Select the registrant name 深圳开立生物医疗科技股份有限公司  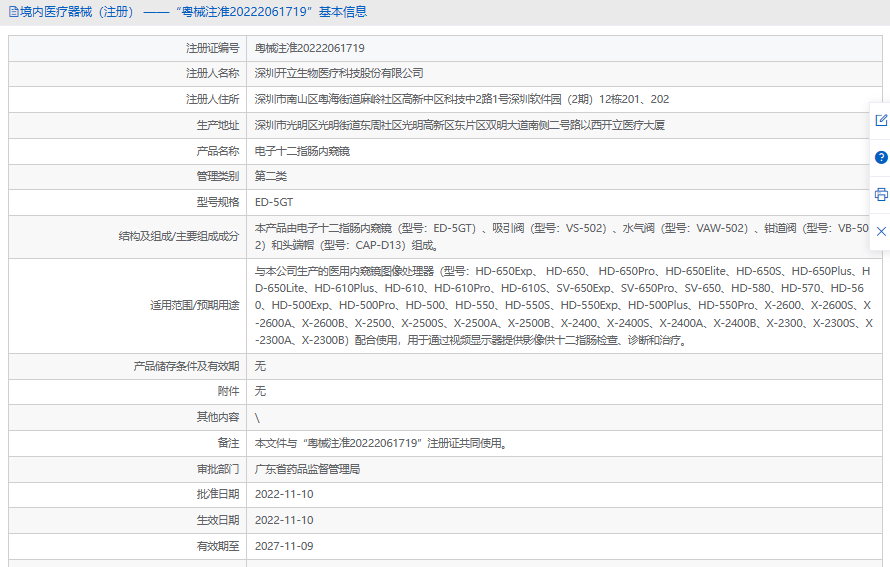pyautogui.click(x=339, y=73)
